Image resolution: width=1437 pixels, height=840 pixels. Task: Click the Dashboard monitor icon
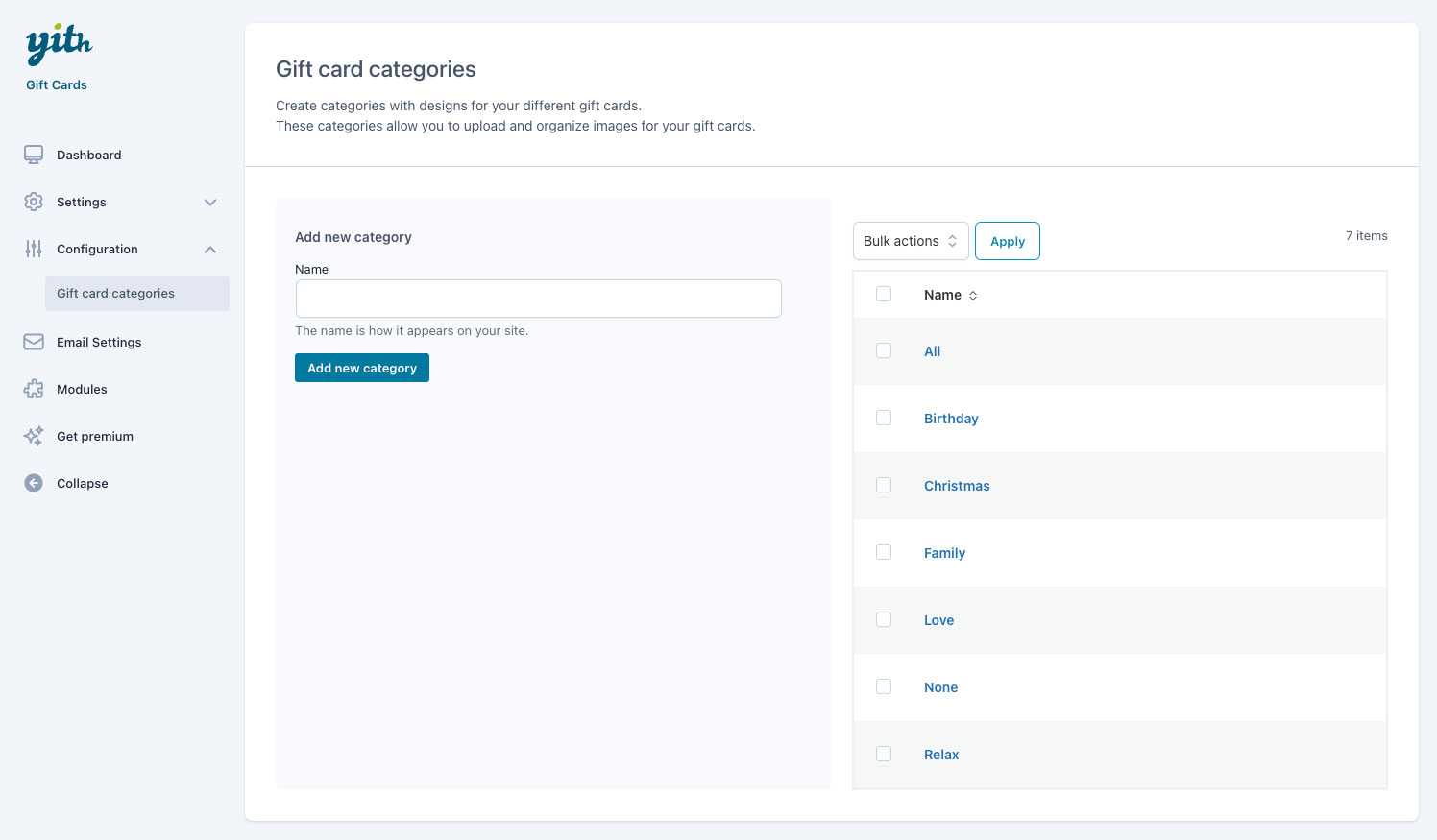point(34,155)
